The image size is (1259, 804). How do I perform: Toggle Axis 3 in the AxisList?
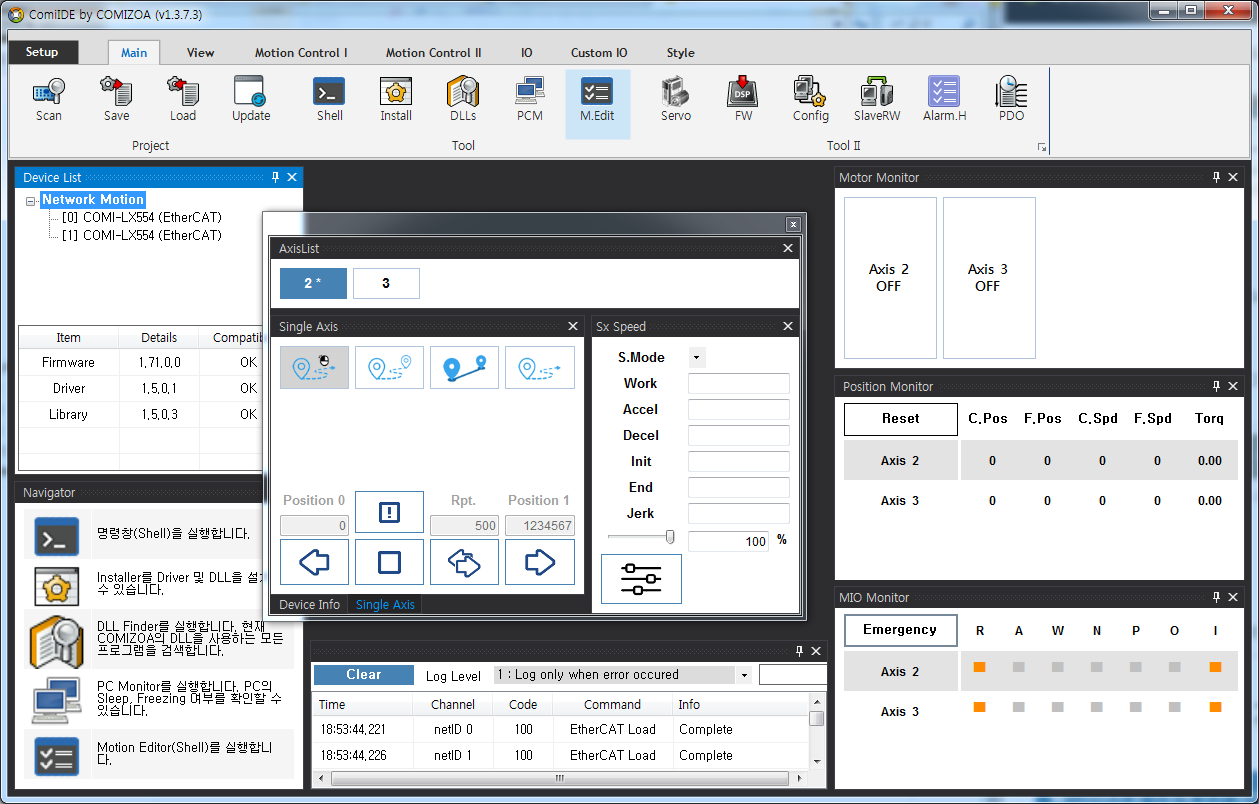(386, 283)
